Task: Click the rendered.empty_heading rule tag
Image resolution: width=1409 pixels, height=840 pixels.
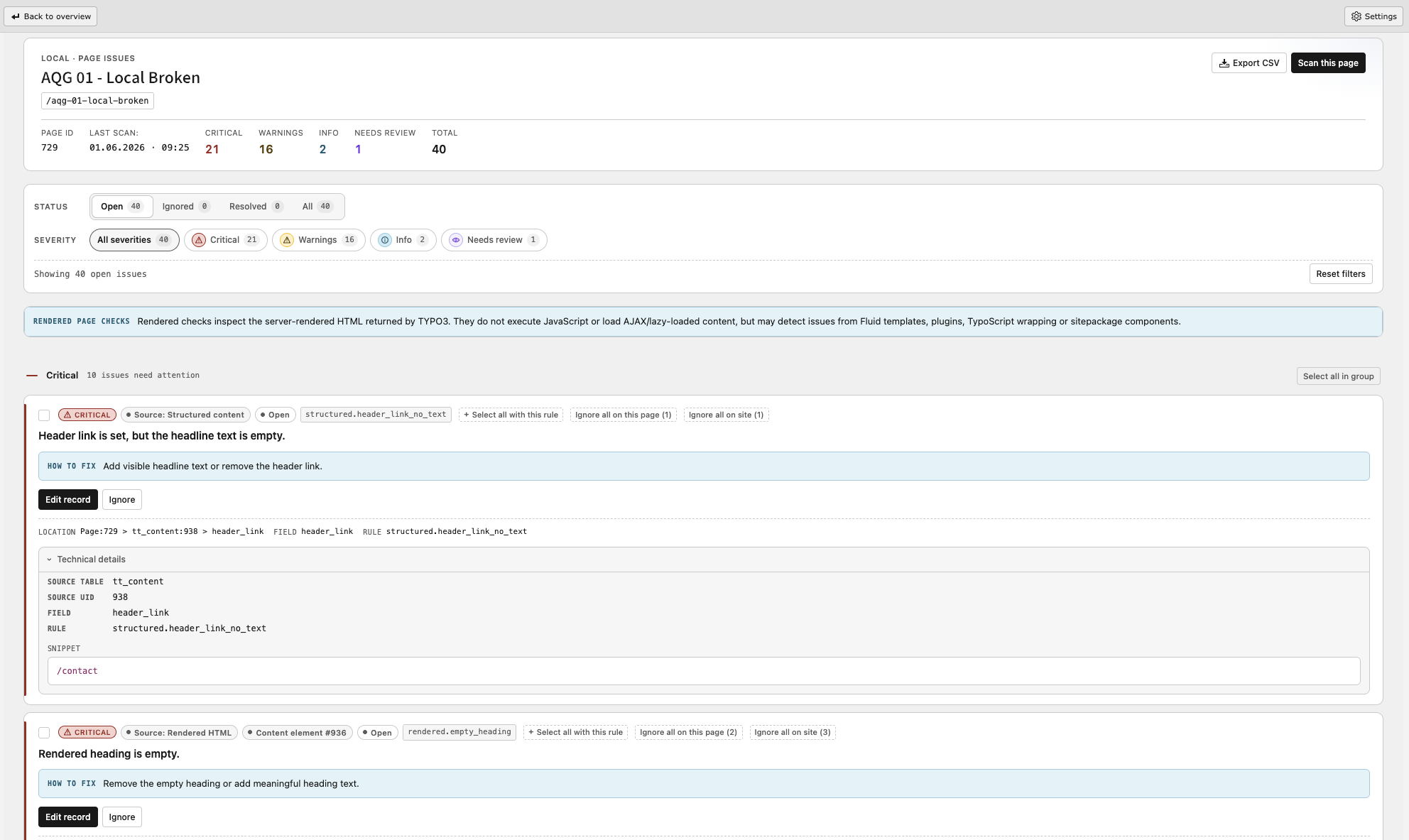Action: (x=459, y=732)
